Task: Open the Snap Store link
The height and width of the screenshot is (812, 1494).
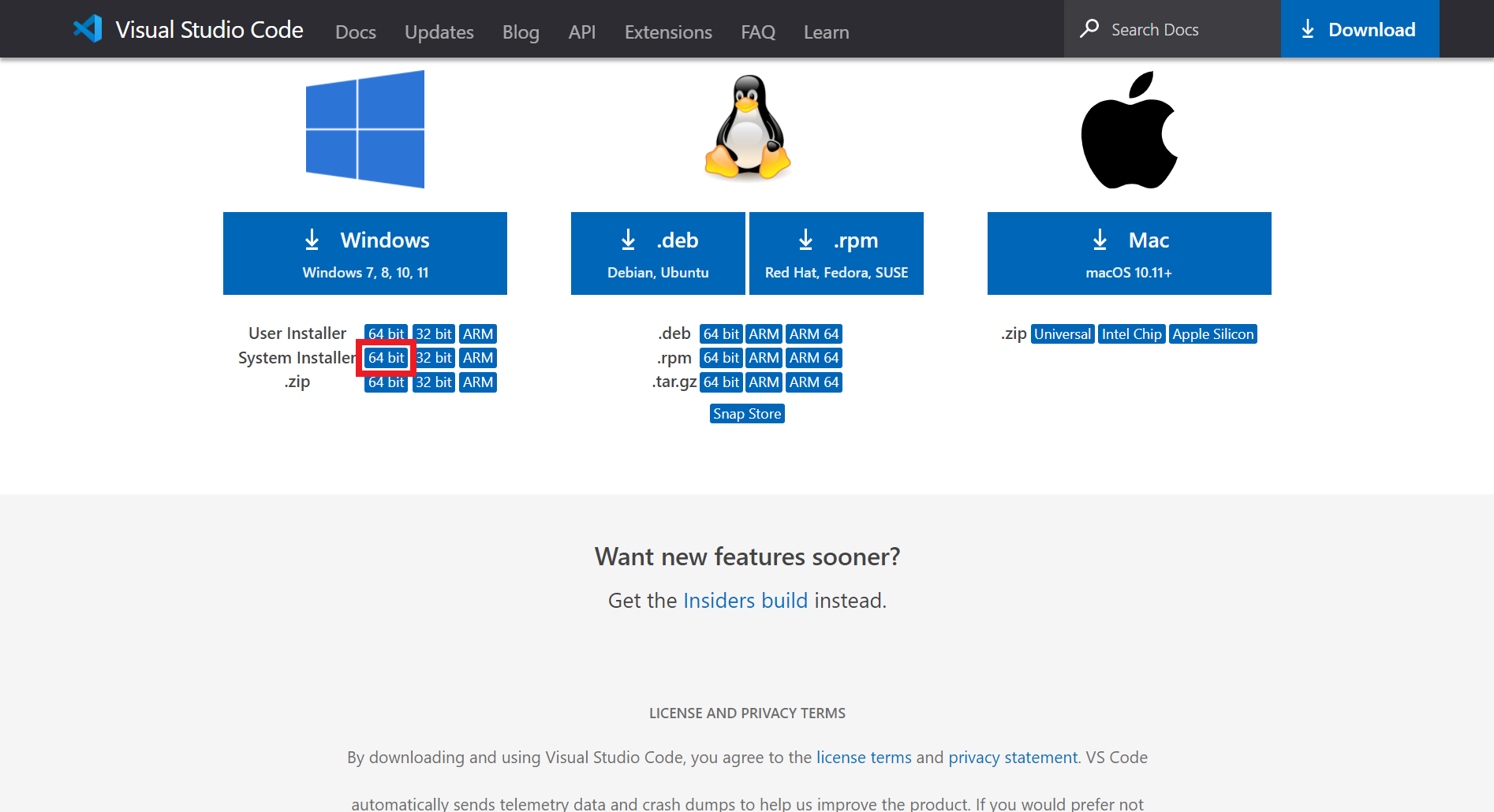Action: tap(747, 414)
